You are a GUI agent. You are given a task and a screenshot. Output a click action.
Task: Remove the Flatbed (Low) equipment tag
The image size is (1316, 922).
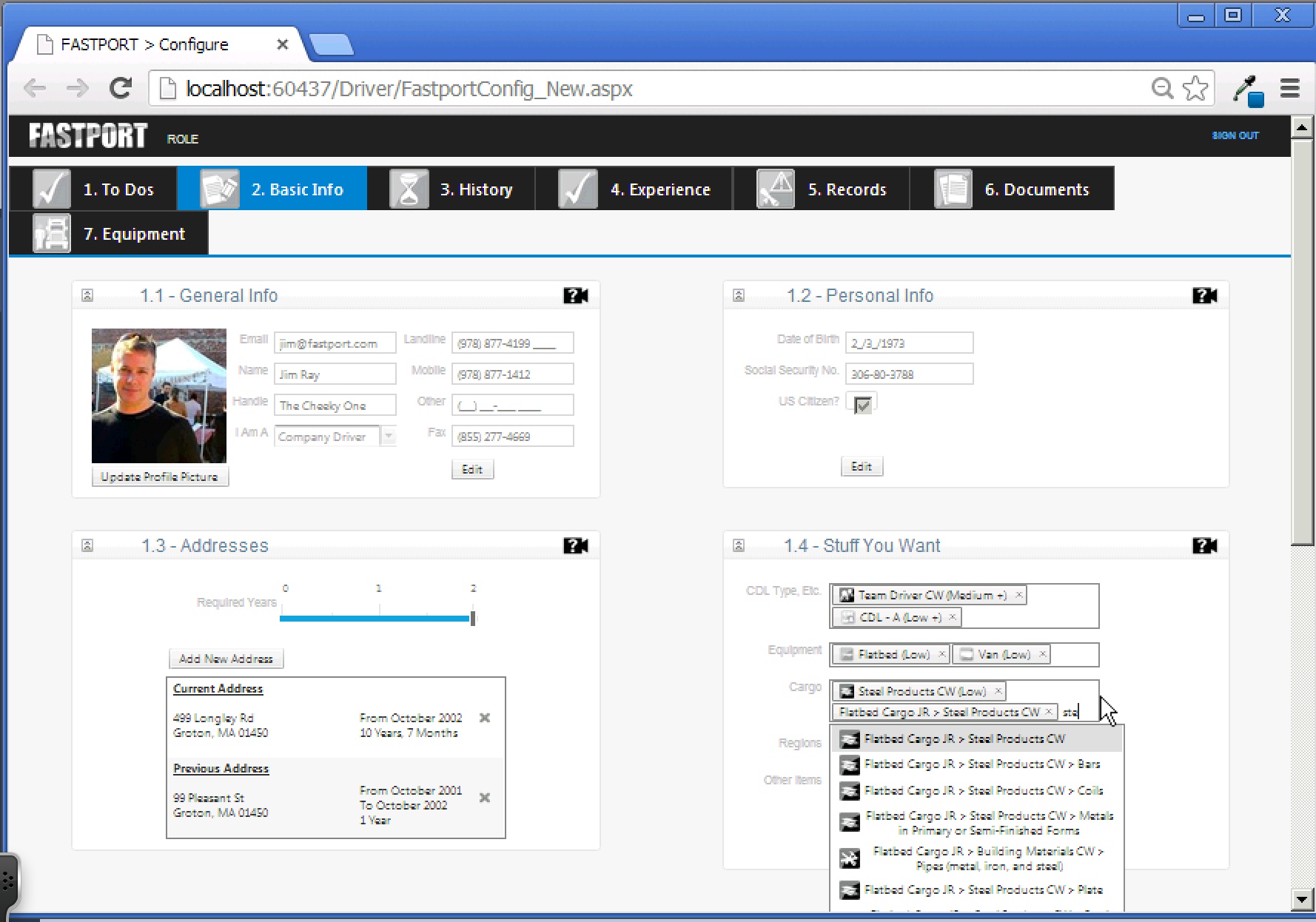point(941,654)
